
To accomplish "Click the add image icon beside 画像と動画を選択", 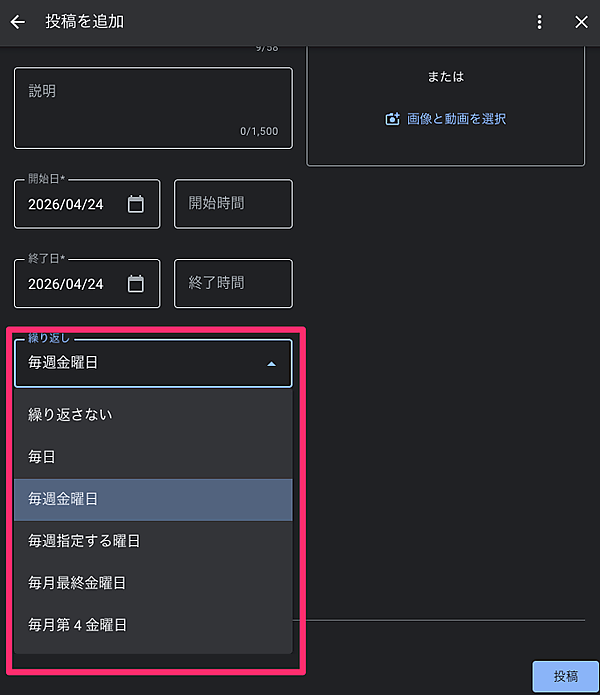I will point(393,119).
